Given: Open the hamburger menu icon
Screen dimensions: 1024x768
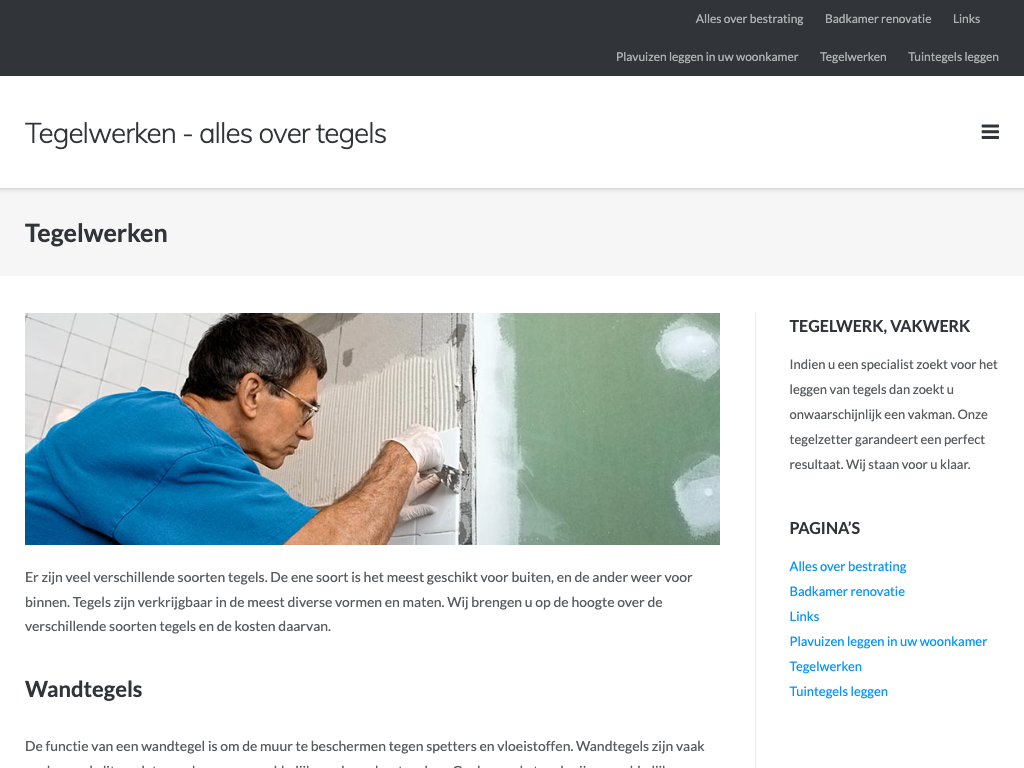Looking at the screenshot, I should tap(990, 132).
